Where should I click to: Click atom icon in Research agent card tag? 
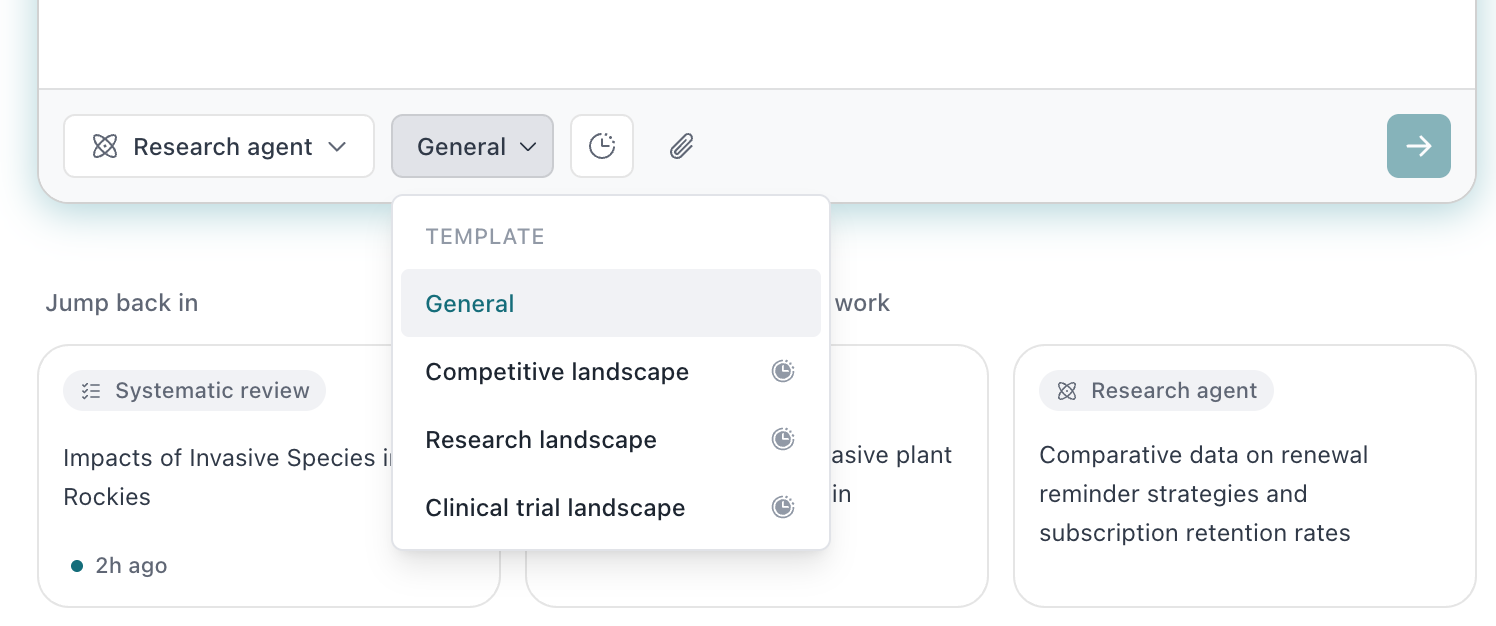coord(1067,391)
